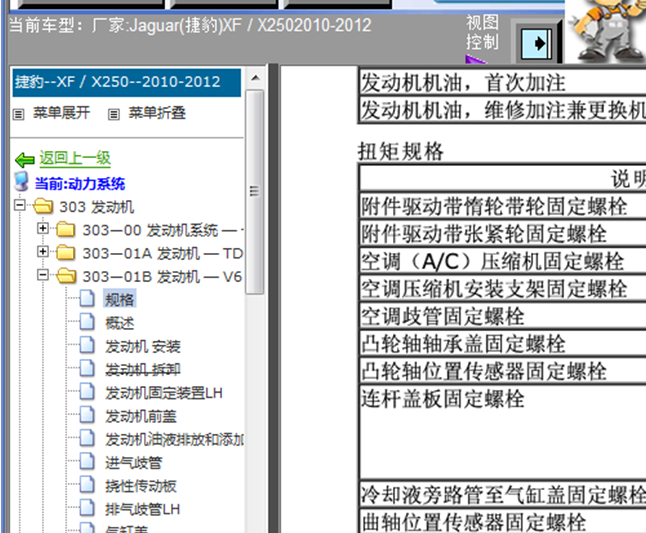Click the tree panel scroll-up arrow

coord(255,77)
